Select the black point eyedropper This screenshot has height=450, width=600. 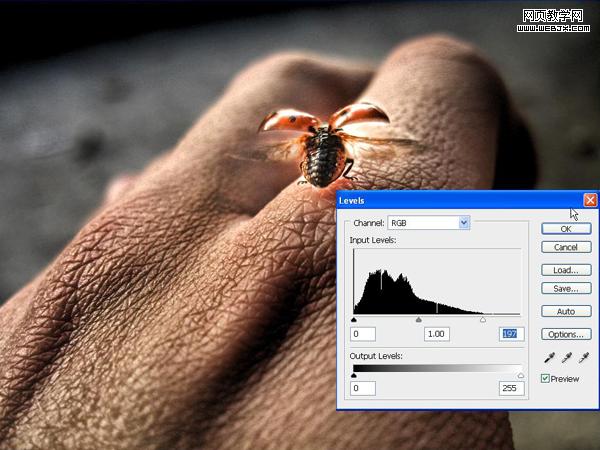point(549,358)
